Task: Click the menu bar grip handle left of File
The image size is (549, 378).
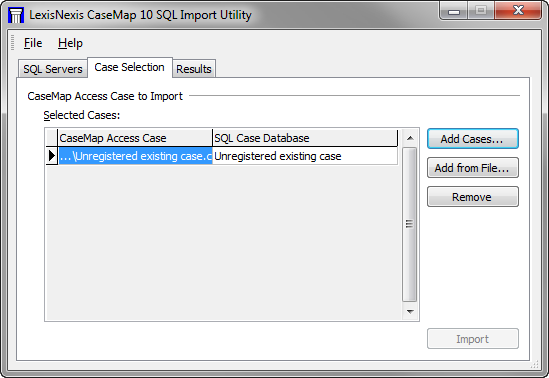Action: point(13,43)
